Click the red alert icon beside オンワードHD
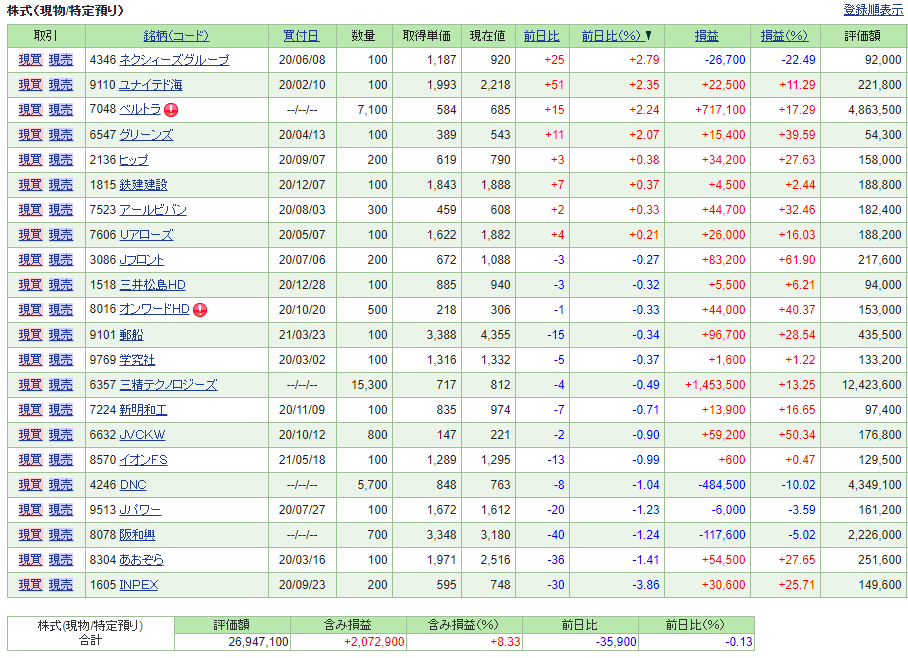 (200, 310)
